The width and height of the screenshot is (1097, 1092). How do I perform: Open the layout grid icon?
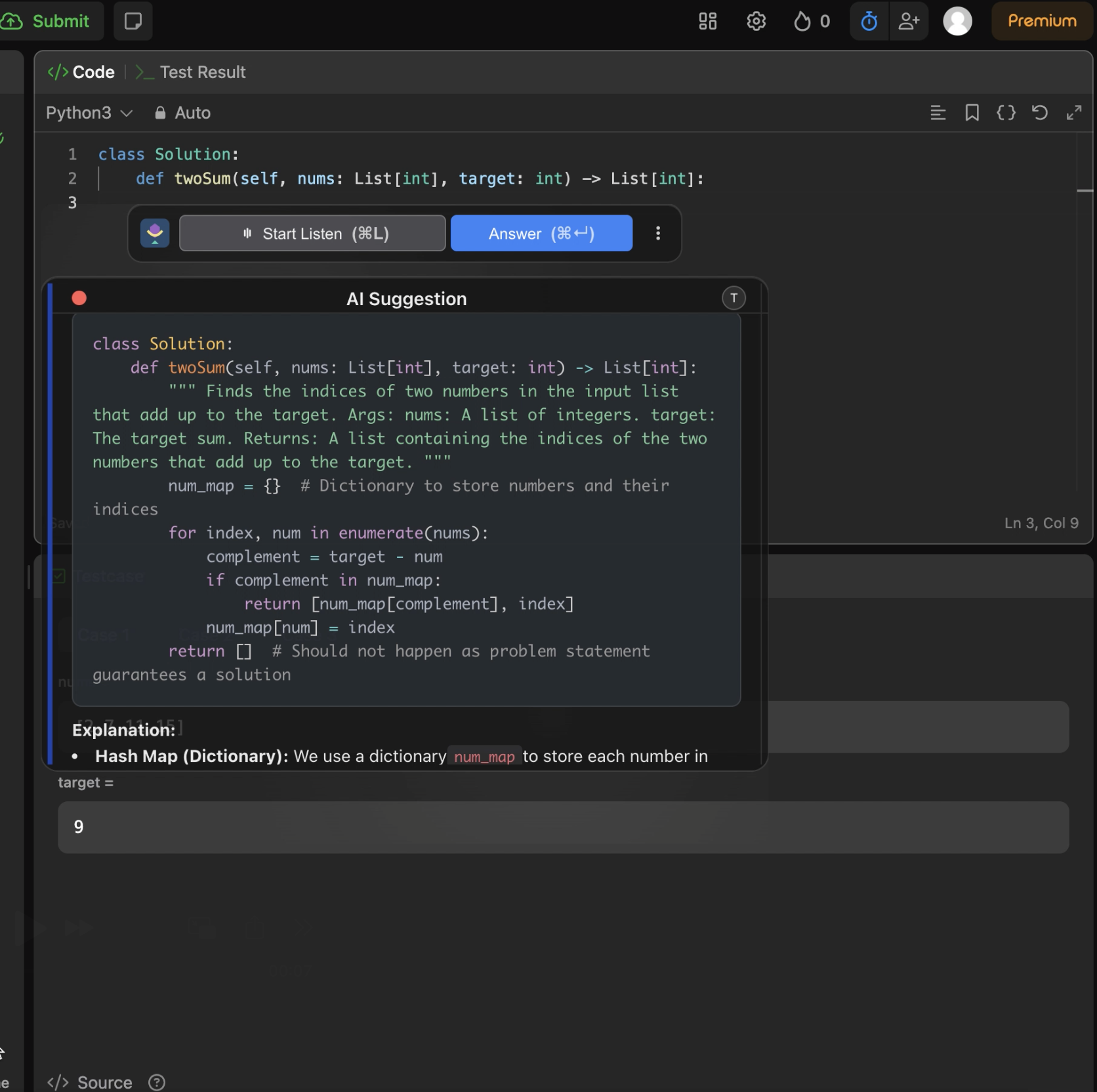click(x=707, y=21)
